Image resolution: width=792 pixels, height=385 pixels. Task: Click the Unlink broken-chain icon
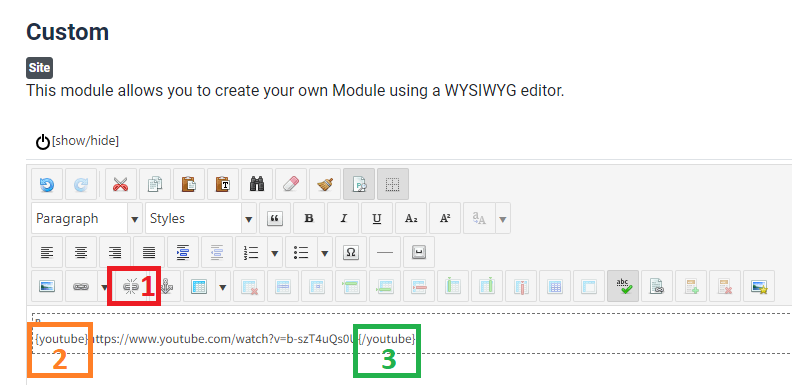(x=131, y=286)
